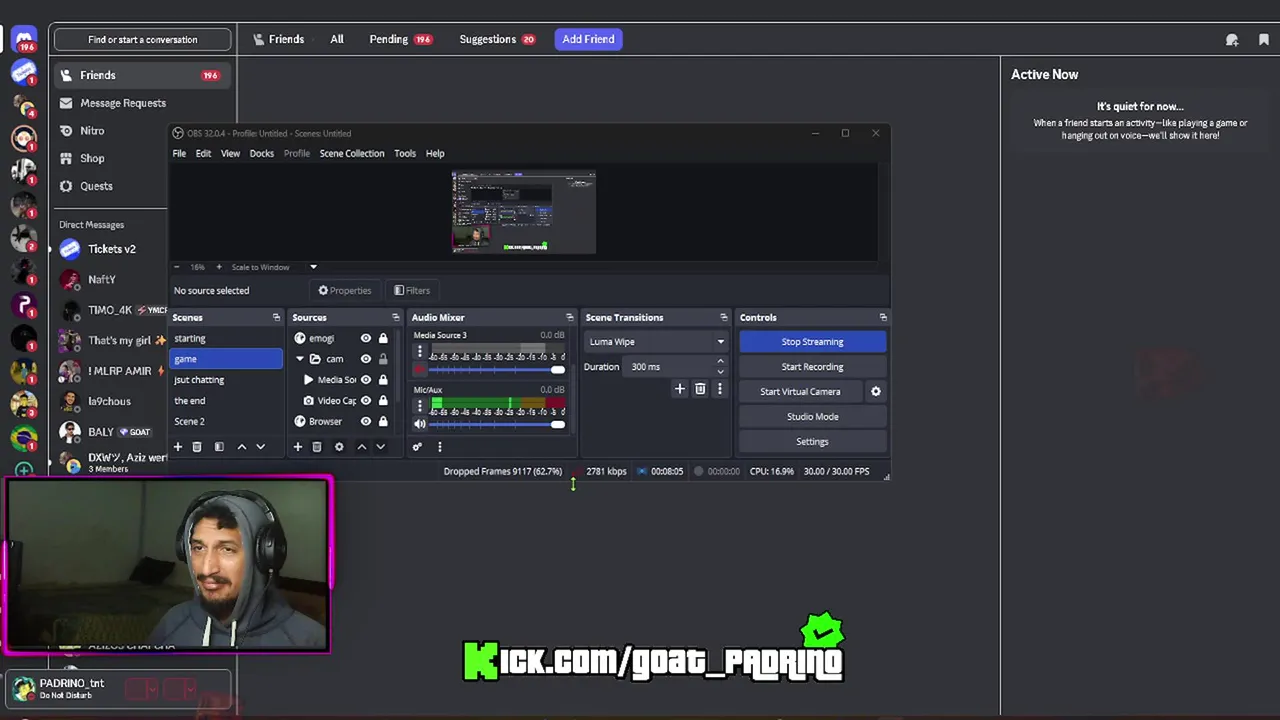
Task: Open OBS Settings button
Action: click(812, 442)
